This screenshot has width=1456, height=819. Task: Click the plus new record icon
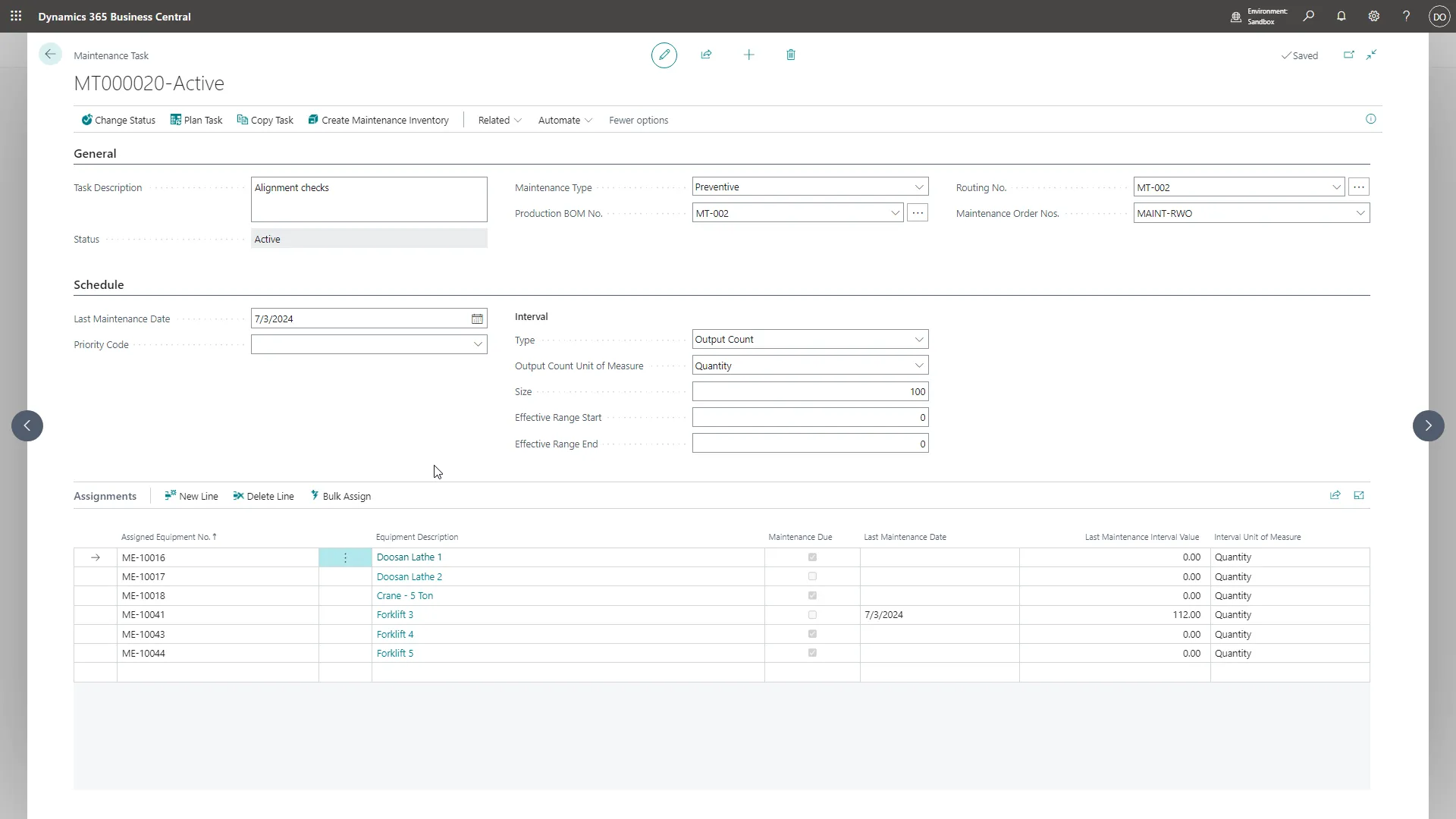[x=748, y=55]
